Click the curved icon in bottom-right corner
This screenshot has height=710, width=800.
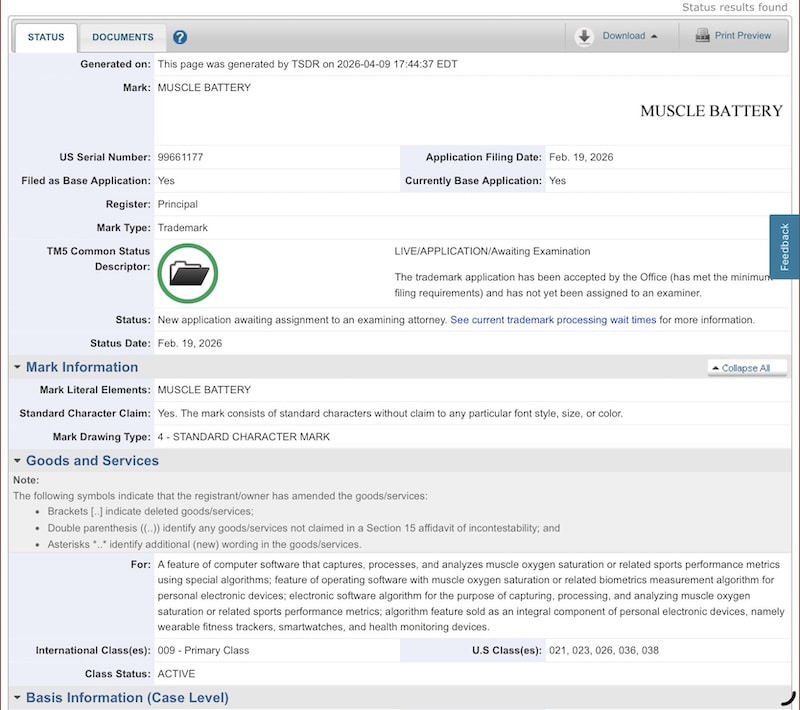coord(787,696)
